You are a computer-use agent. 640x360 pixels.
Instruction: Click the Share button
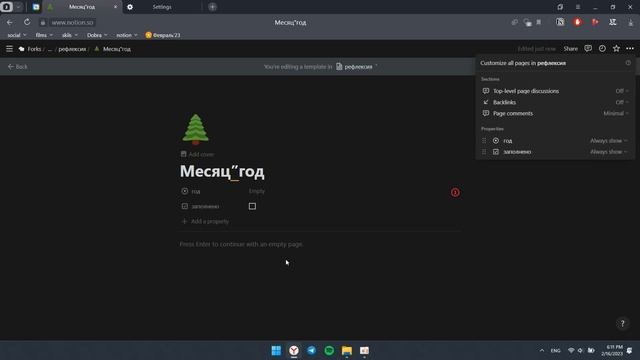pos(571,49)
